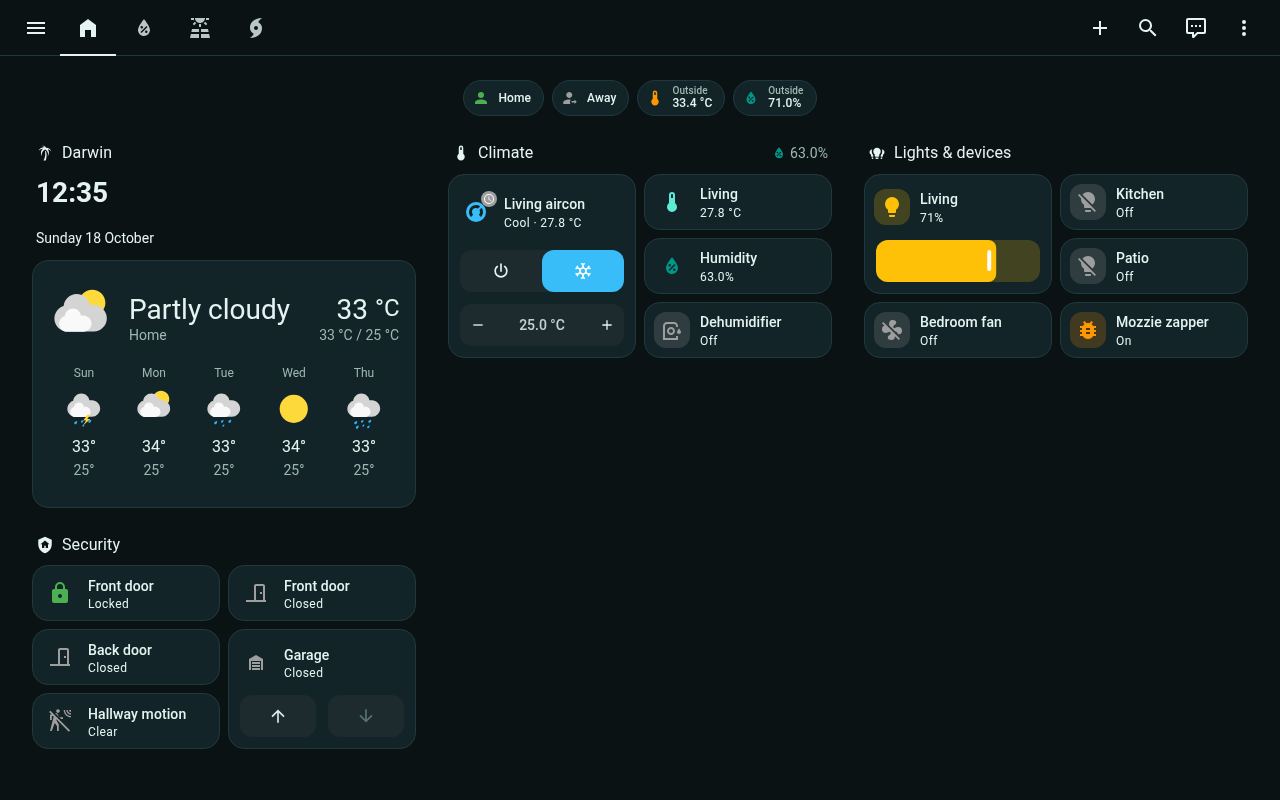Click the Hallway motion sensor icon
This screenshot has width=1280, height=800.
click(60, 722)
